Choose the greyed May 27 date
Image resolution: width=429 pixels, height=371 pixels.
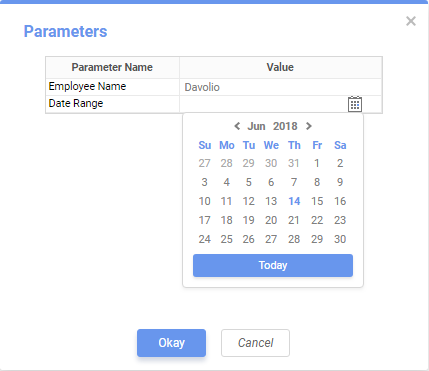point(204,163)
